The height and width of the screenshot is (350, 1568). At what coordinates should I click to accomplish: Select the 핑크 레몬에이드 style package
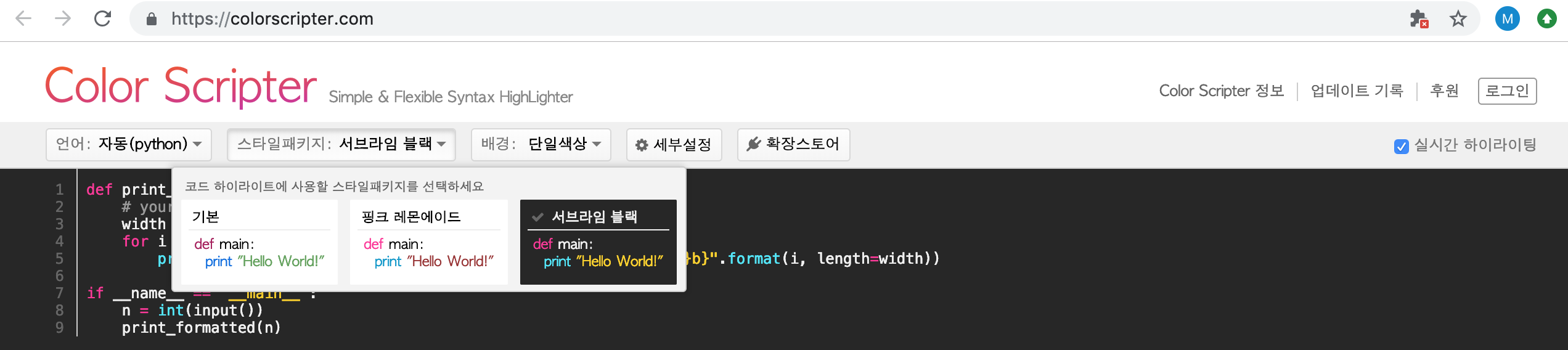pos(429,242)
